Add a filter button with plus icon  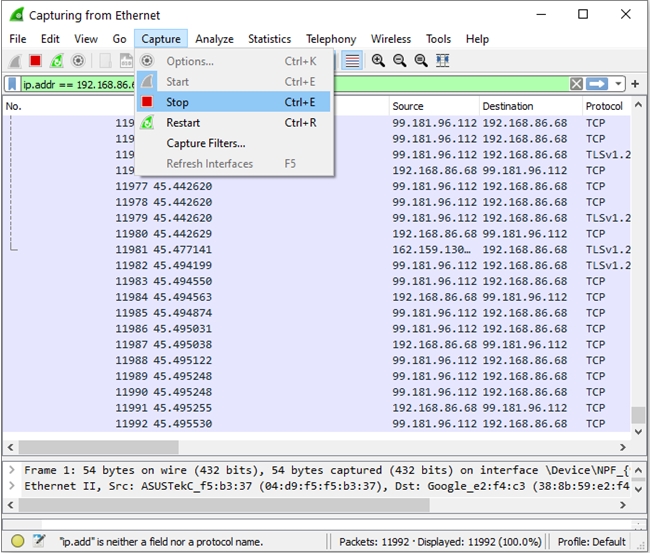click(x=635, y=84)
